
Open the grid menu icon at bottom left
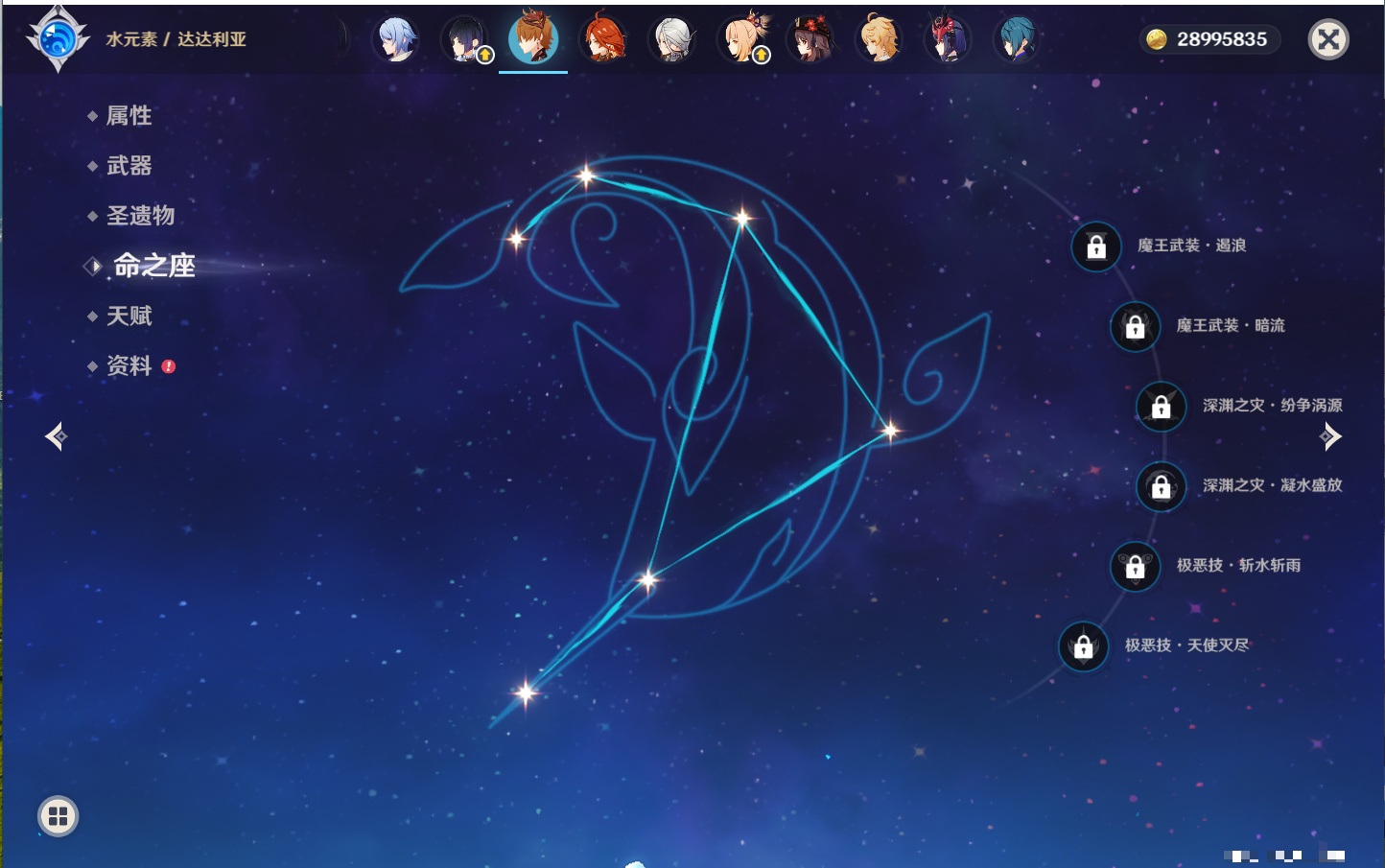(58, 816)
